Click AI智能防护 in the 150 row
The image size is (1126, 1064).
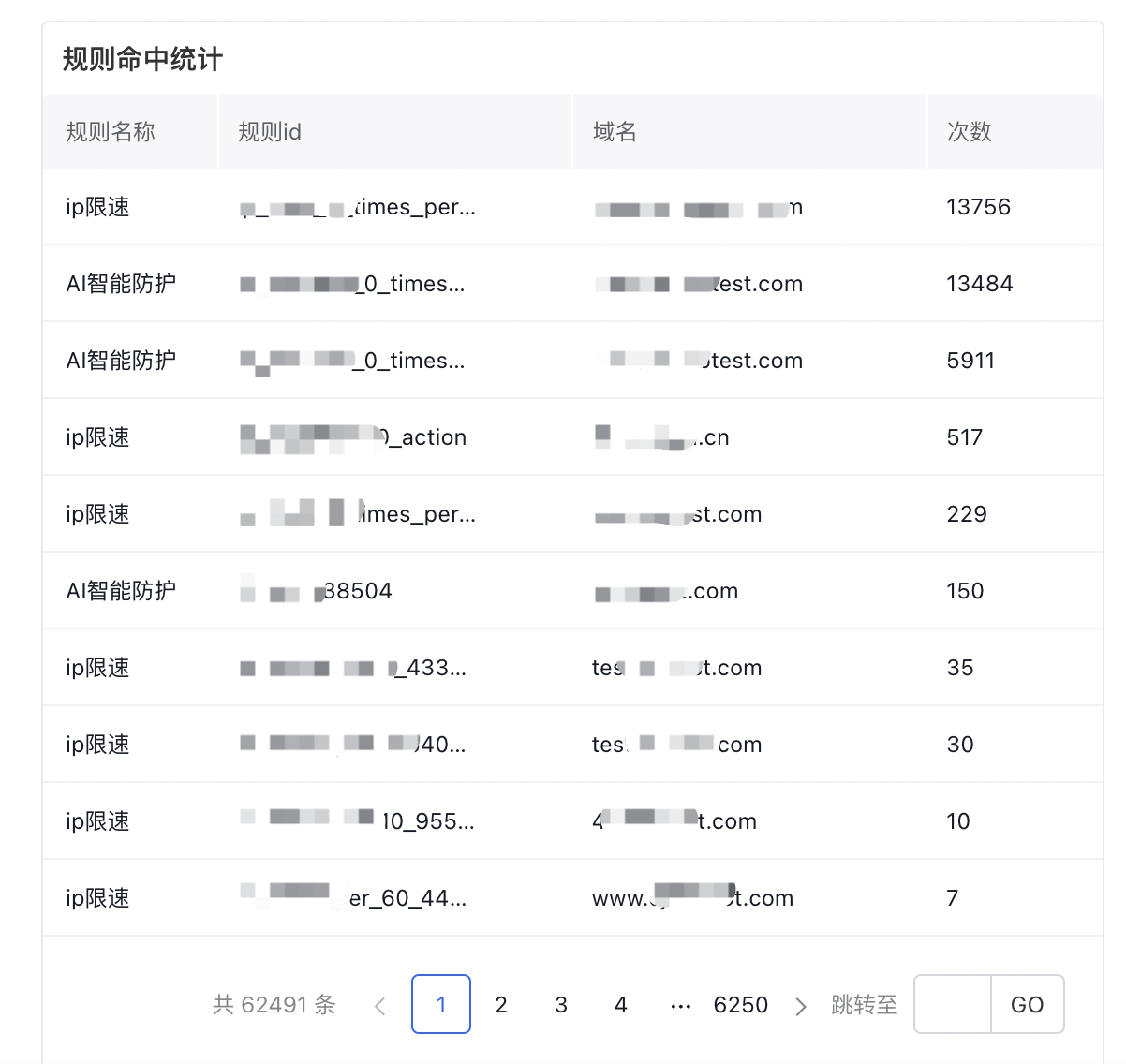(121, 591)
